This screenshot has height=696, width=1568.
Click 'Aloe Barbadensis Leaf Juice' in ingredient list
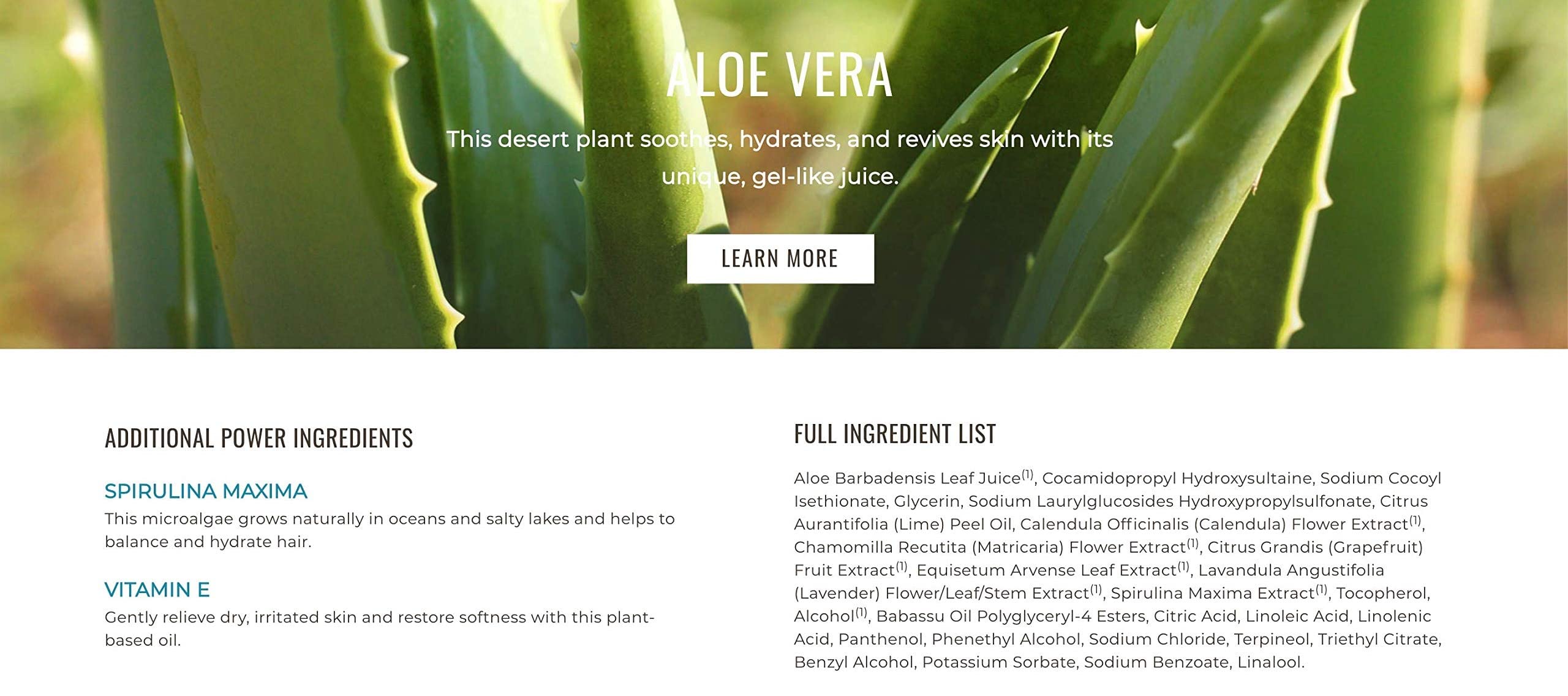pyautogui.click(x=908, y=478)
